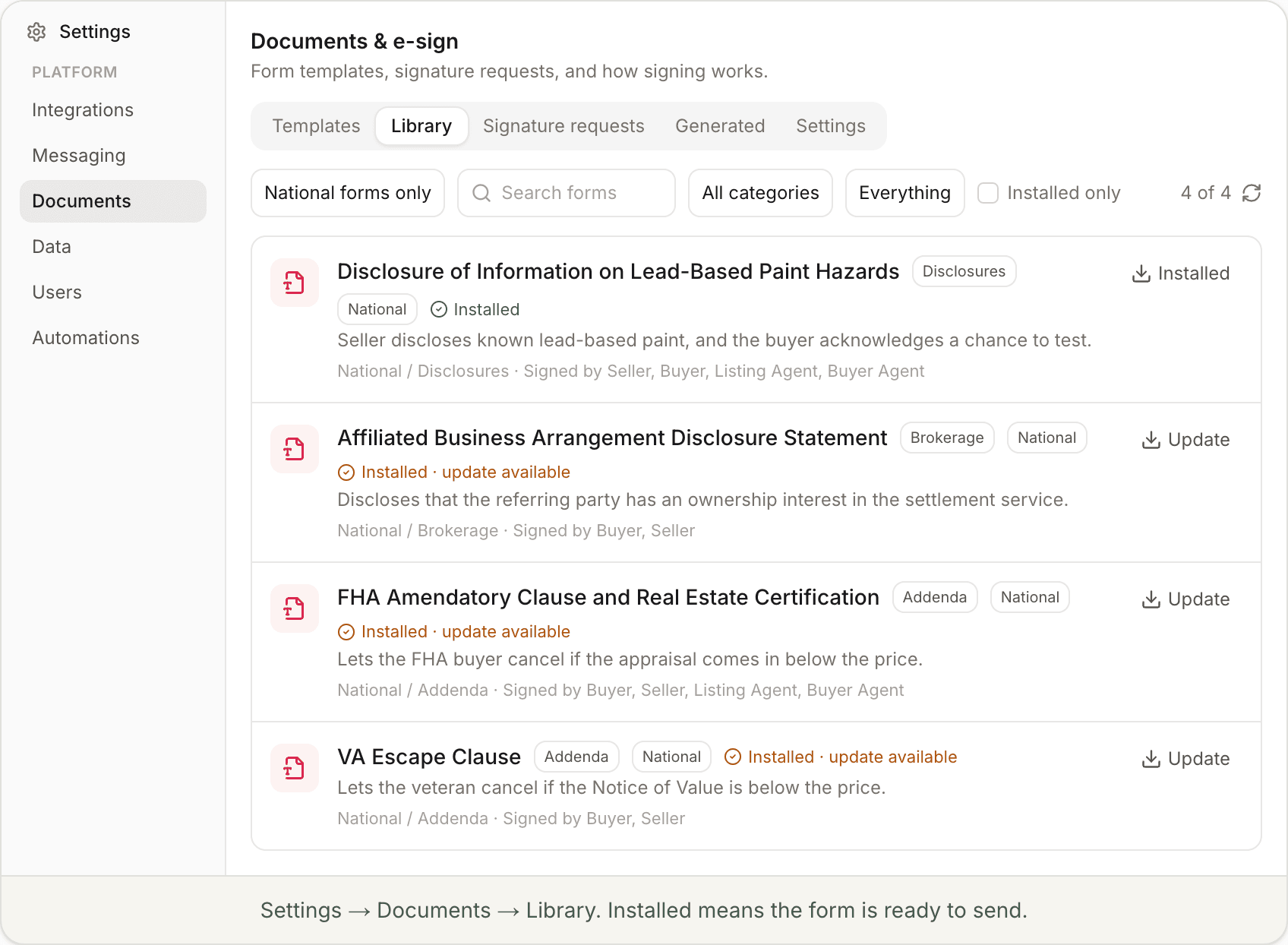Open Affiliated Business Arrangement Disclosure Statement title

click(612, 438)
